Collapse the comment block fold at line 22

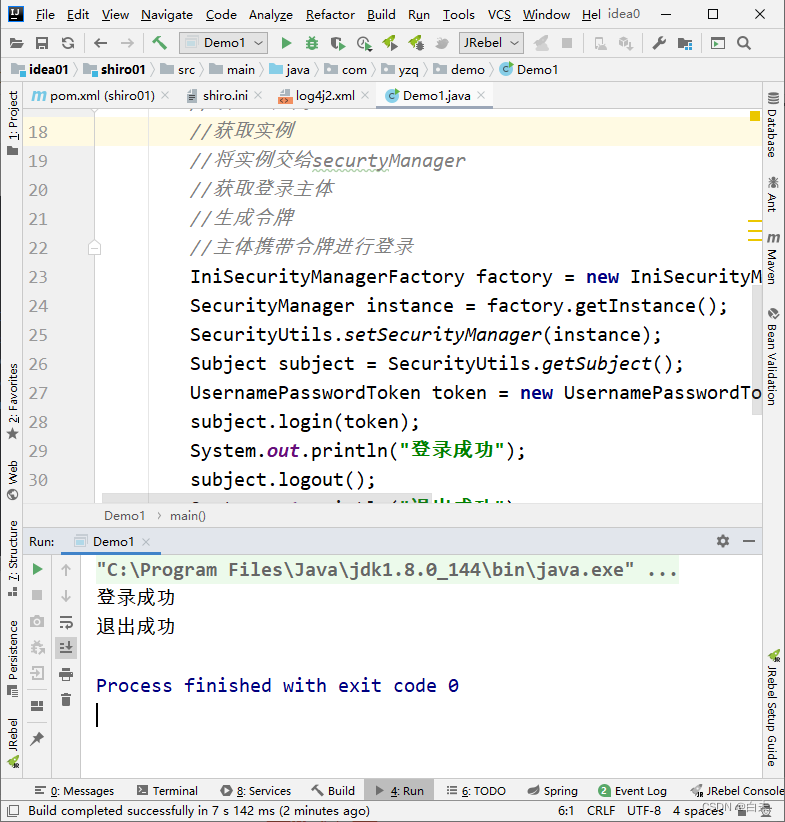(94, 247)
